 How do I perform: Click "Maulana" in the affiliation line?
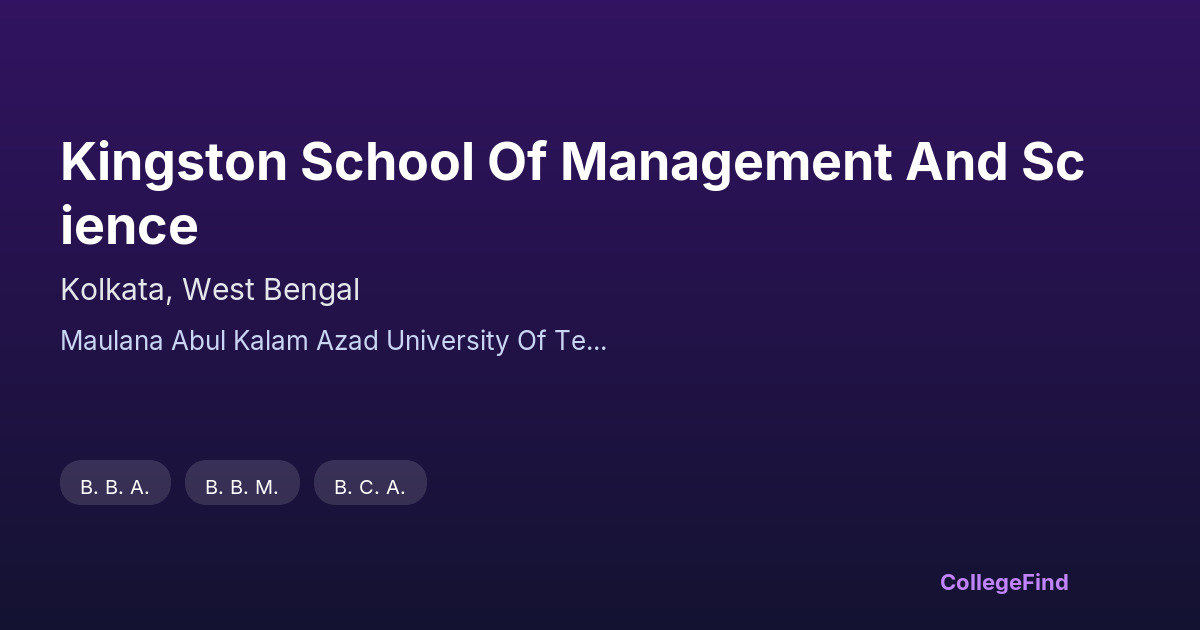[x=111, y=341]
